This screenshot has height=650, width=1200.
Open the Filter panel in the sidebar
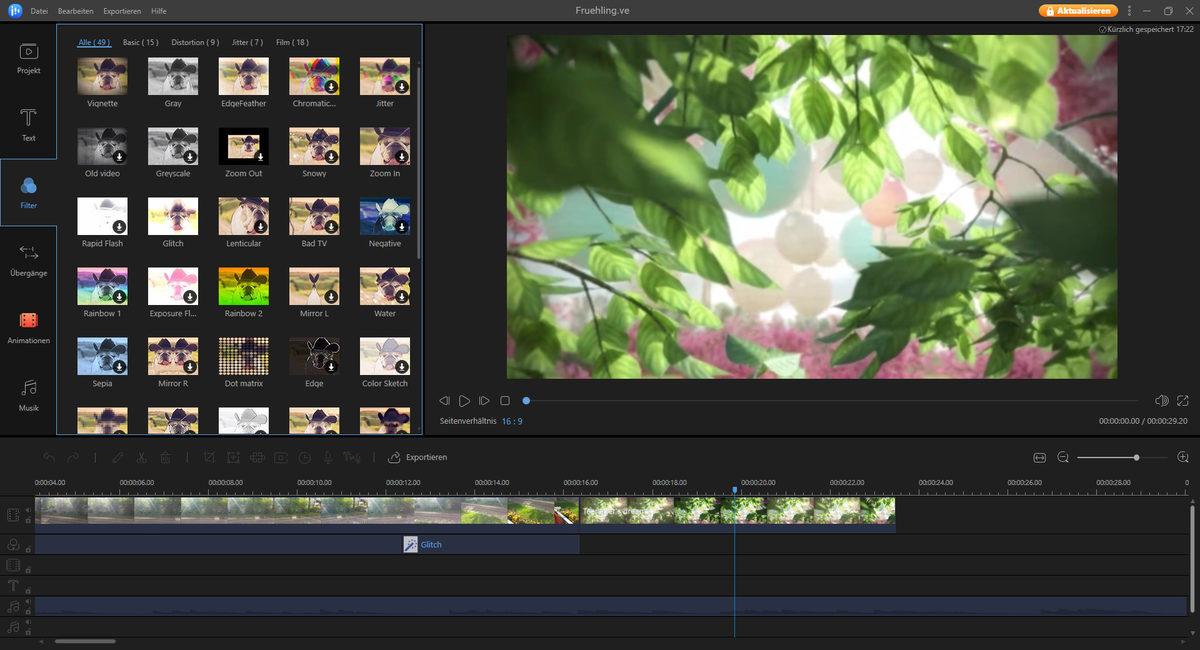[28, 195]
